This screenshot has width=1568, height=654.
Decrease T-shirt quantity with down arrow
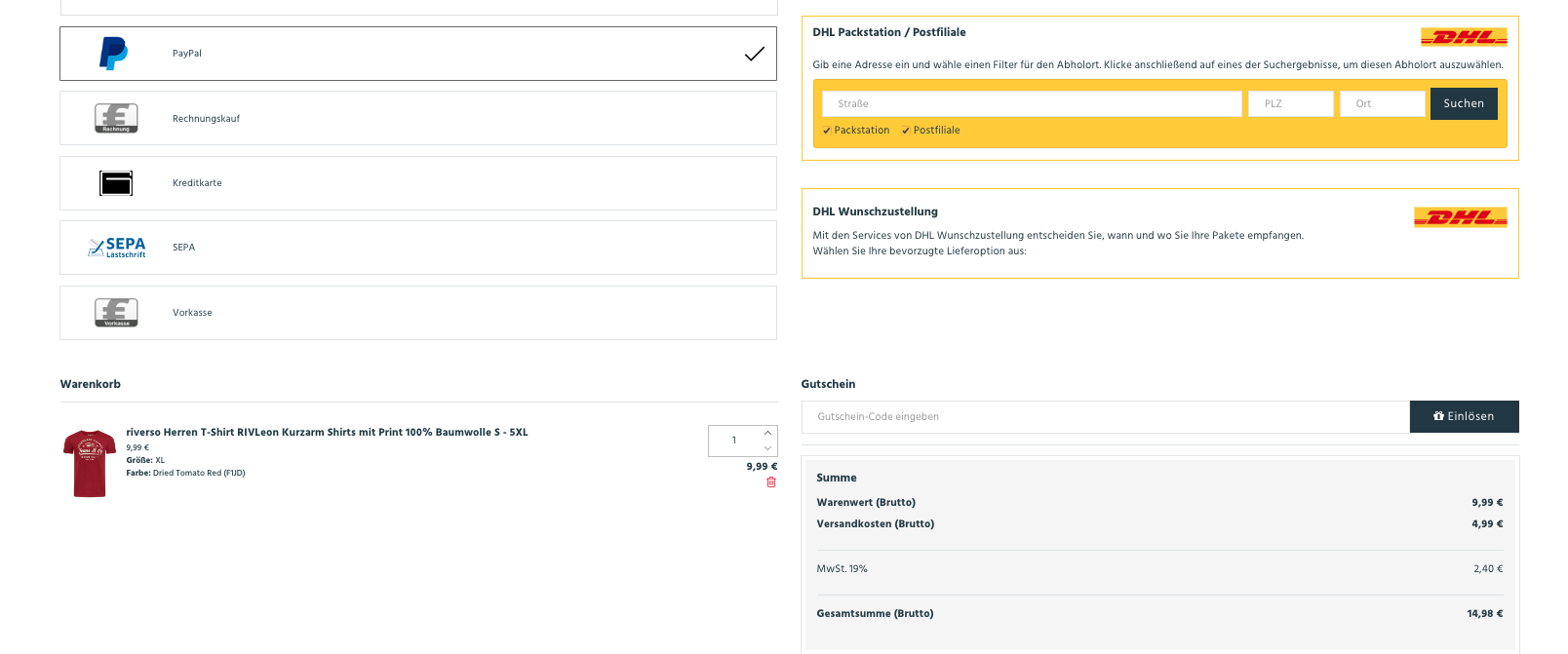(x=767, y=448)
